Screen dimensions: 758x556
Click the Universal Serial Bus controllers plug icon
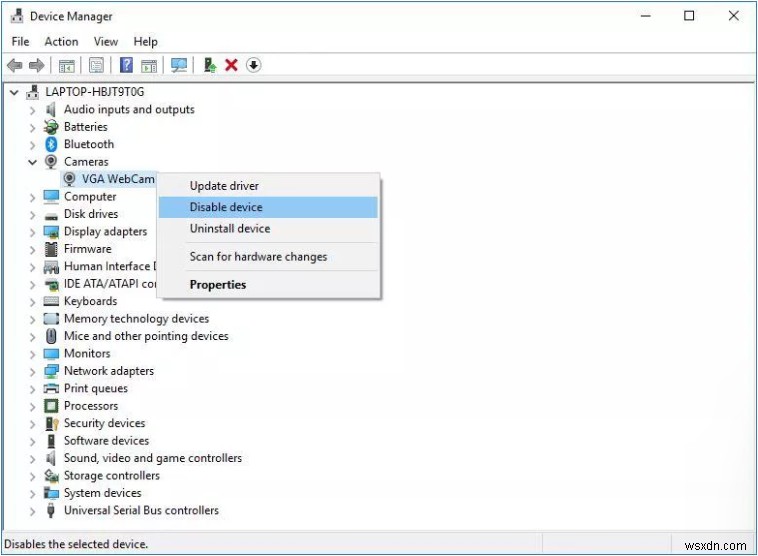(x=51, y=510)
